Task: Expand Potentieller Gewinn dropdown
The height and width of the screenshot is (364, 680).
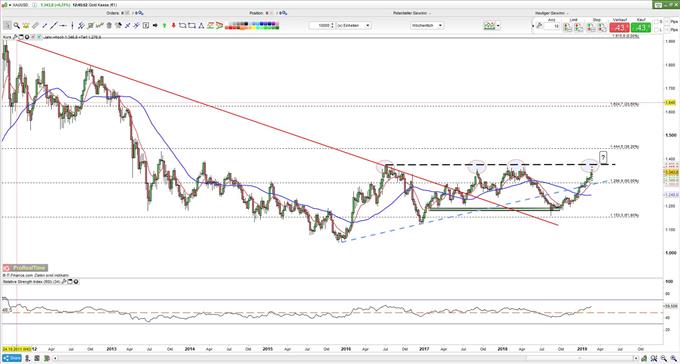Action: pyautogui.click(x=430, y=13)
